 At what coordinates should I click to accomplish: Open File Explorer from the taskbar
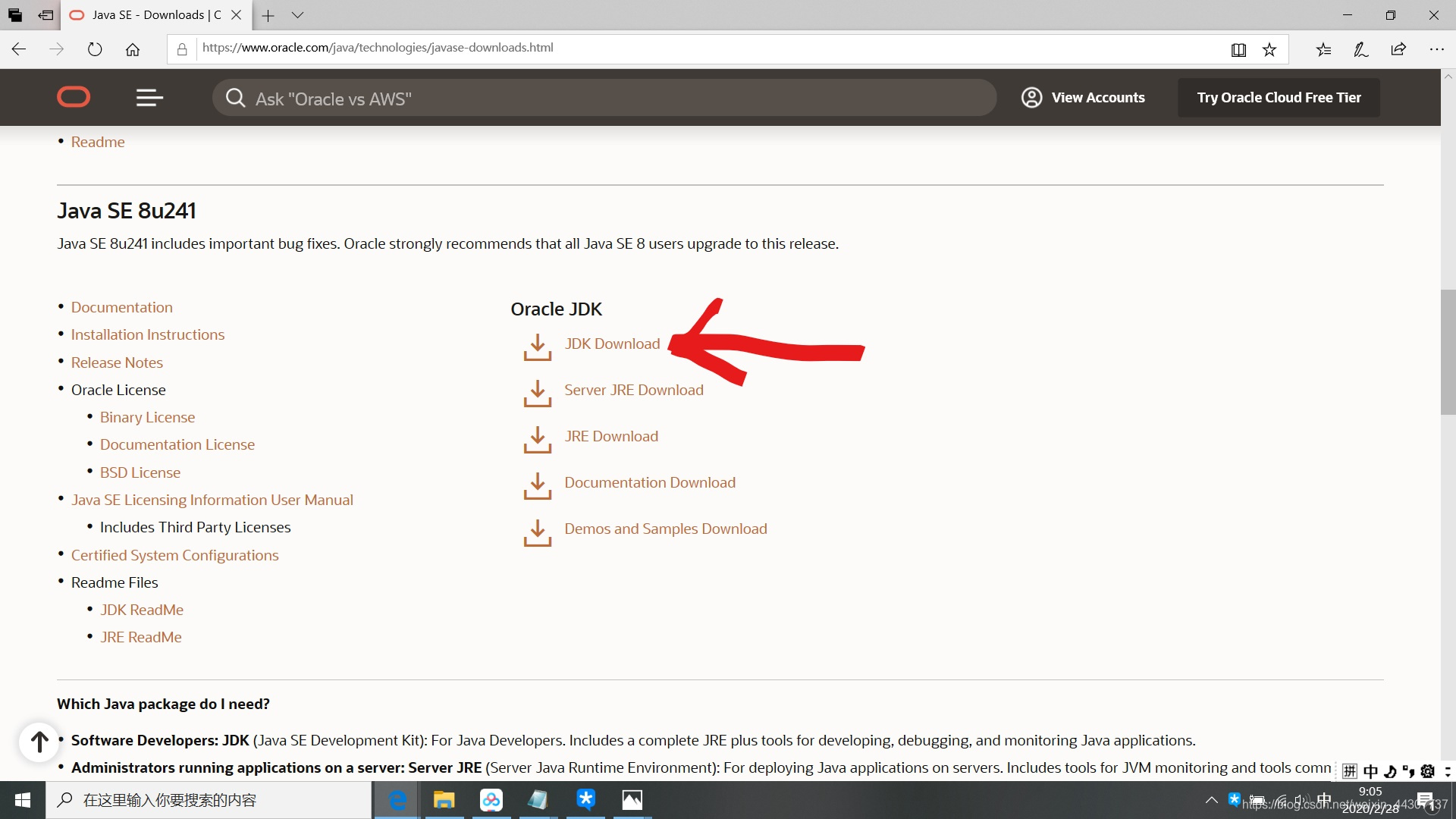coord(444,800)
